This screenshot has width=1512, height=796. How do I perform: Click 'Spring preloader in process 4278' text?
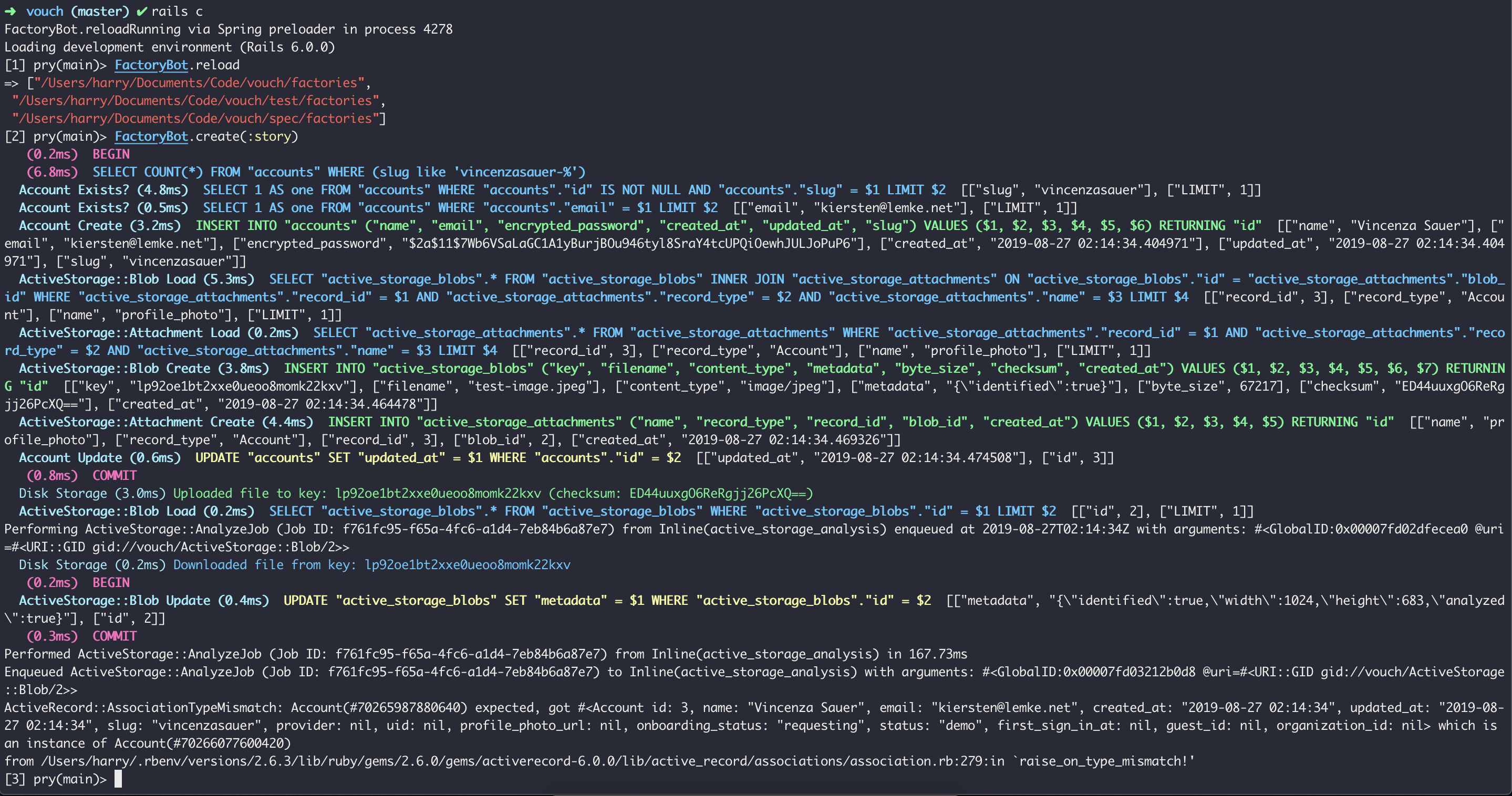pos(335,29)
